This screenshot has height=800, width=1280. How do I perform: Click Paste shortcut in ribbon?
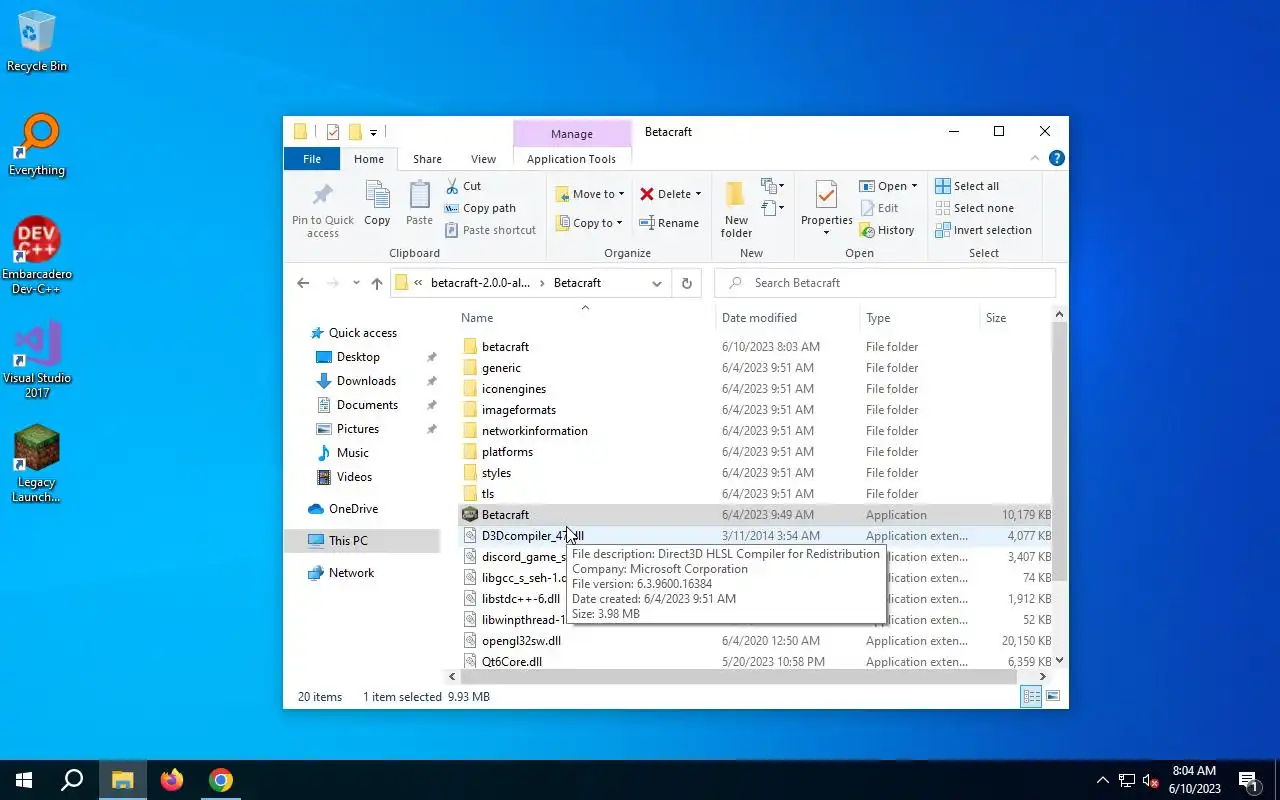point(490,230)
